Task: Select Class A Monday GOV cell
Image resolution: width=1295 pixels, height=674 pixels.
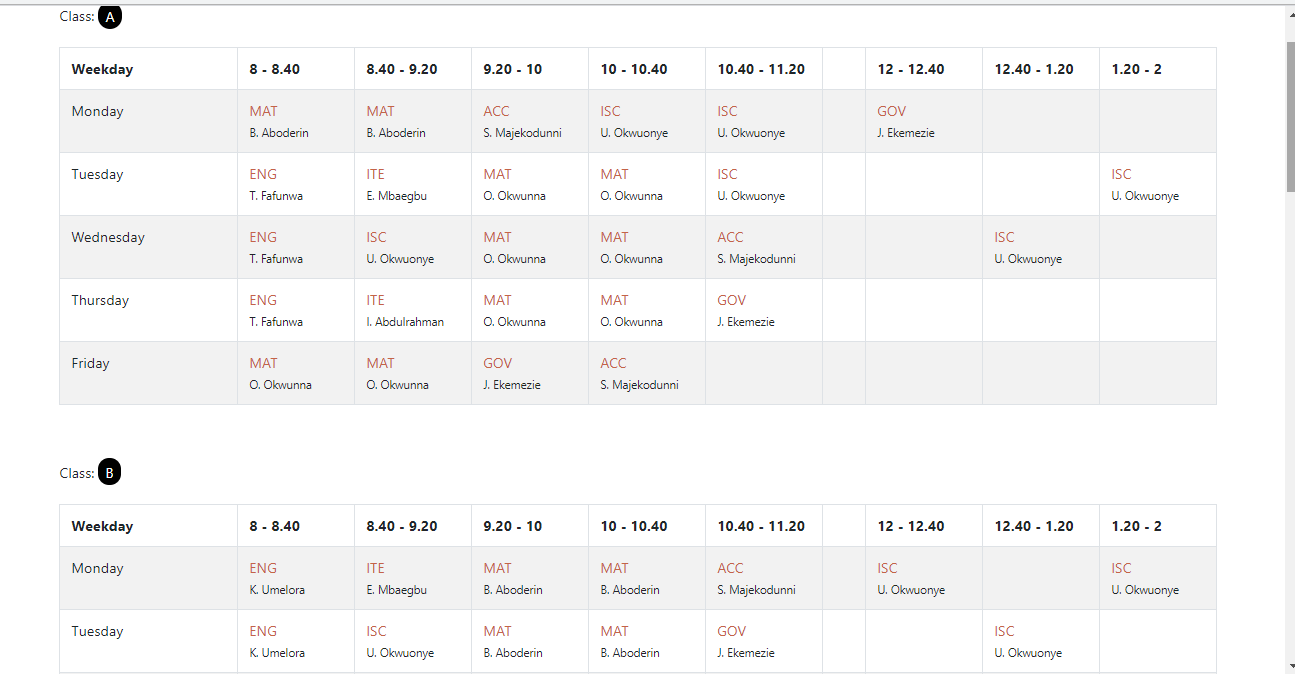Action: pos(923,121)
